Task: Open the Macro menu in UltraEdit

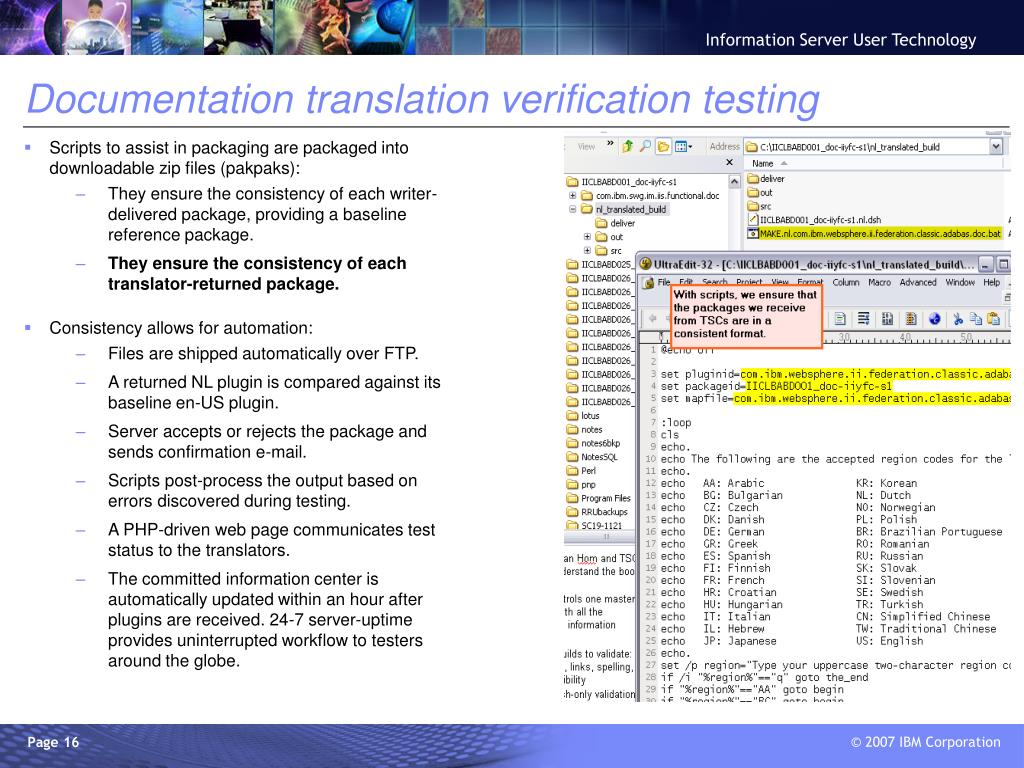Action: point(879,282)
